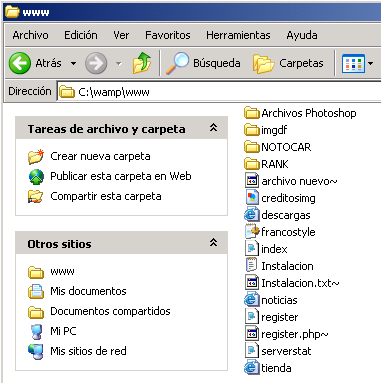Click Crear nueva carpeta icon

click(x=36, y=156)
